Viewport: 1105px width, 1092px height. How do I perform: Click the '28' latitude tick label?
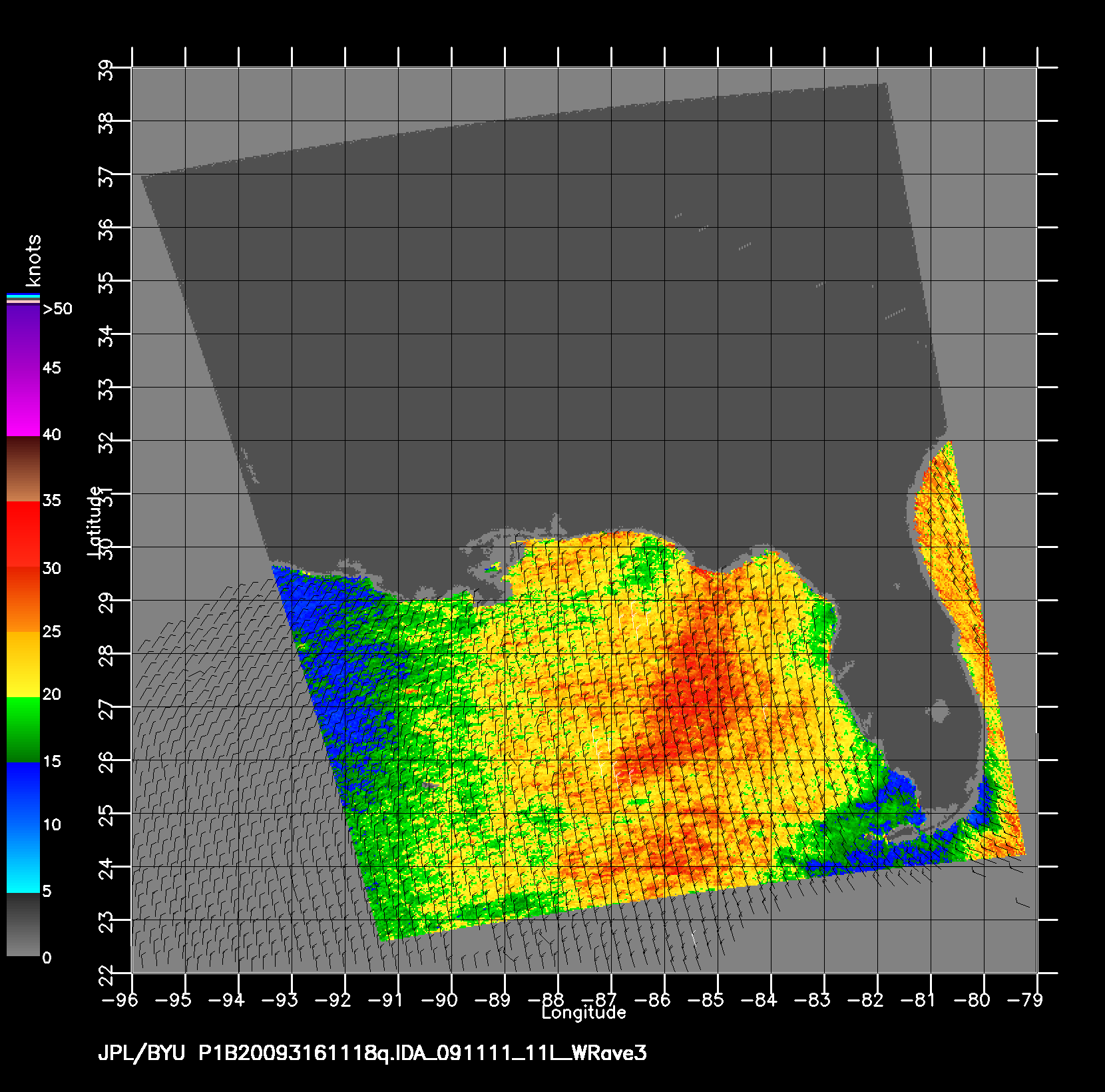coord(106,655)
